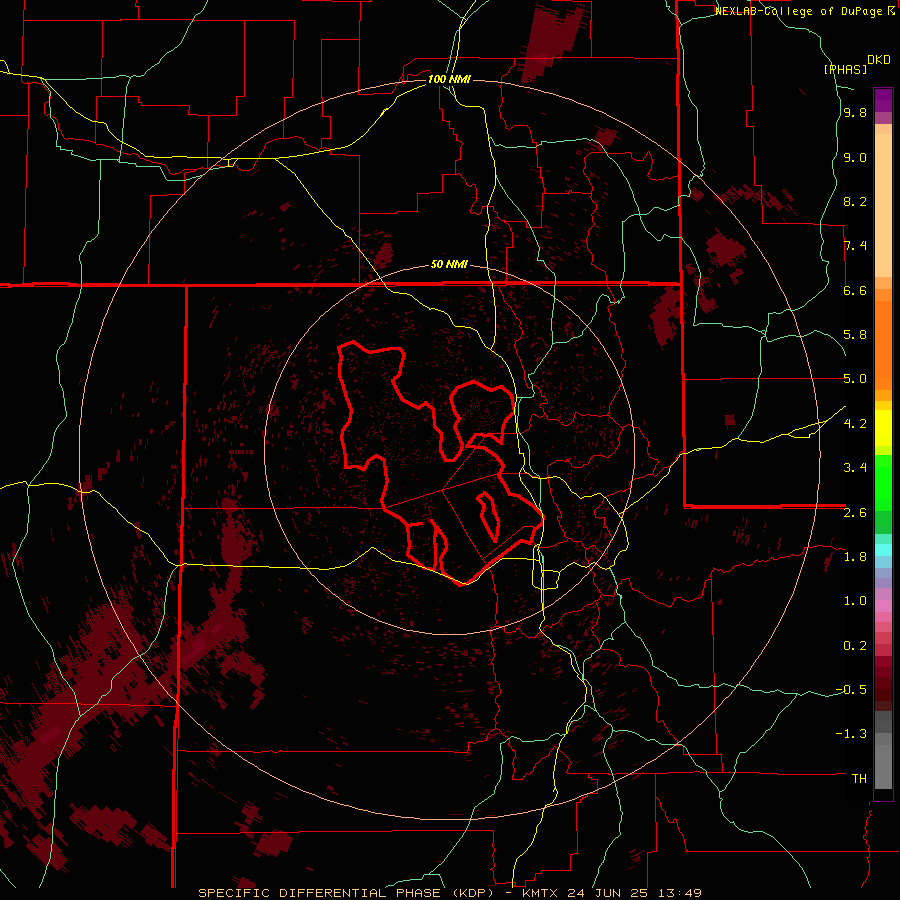
Task: Pick the pink segment of color bar
Action: tap(883, 606)
